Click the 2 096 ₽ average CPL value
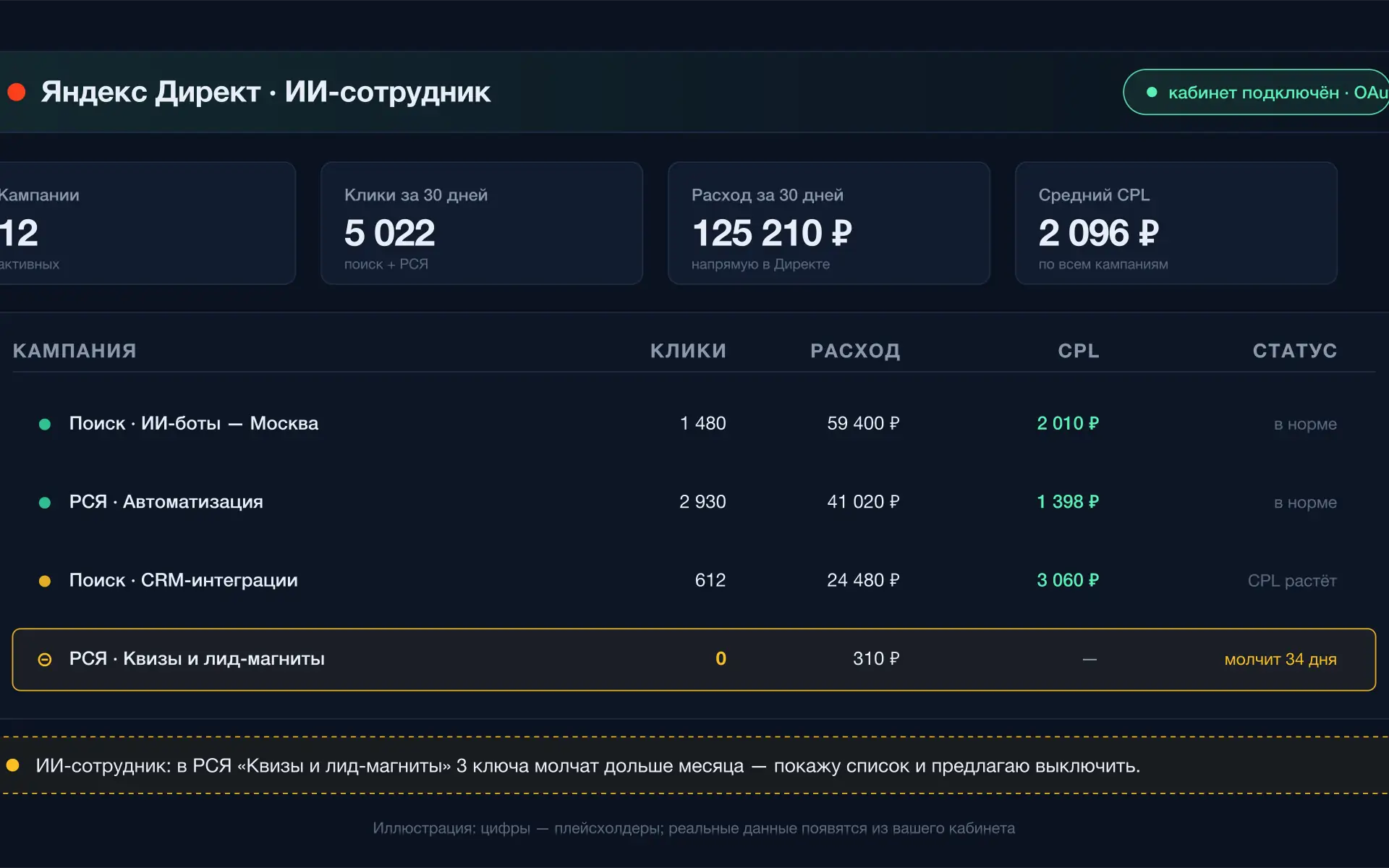This screenshot has height=868, width=1389. (x=1099, y=233)
